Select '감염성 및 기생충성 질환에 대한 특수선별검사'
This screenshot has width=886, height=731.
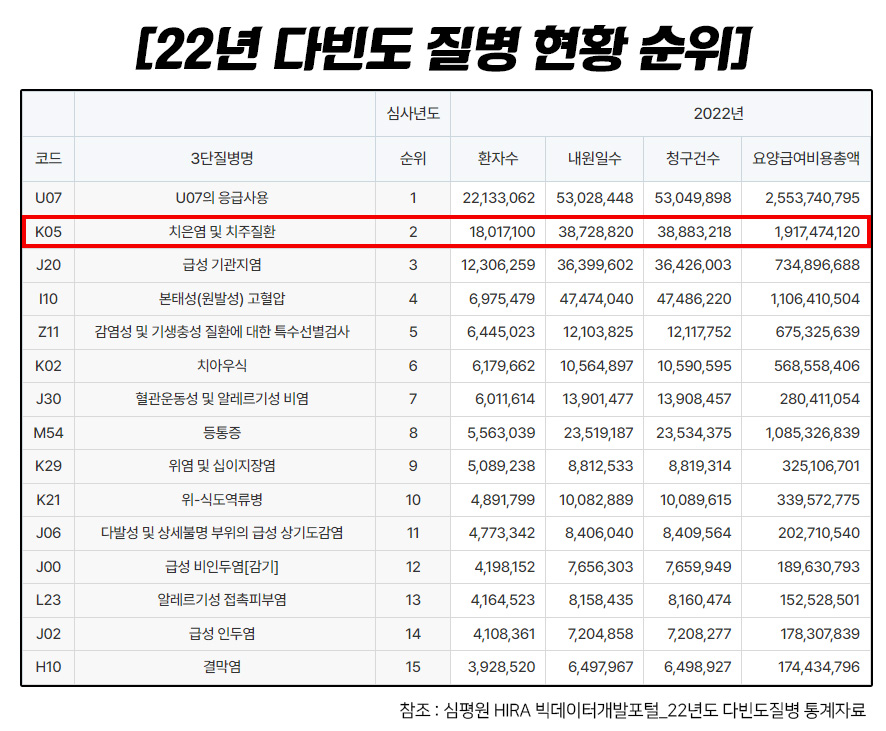[x=222, y=332]
